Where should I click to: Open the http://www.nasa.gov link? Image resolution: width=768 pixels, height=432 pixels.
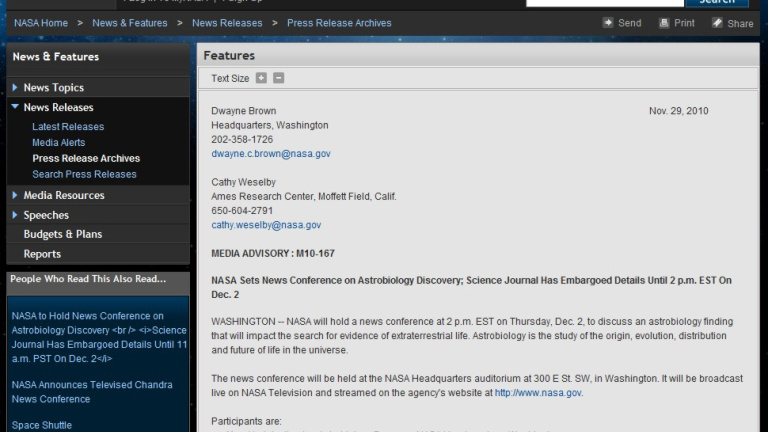pos(538,393)
